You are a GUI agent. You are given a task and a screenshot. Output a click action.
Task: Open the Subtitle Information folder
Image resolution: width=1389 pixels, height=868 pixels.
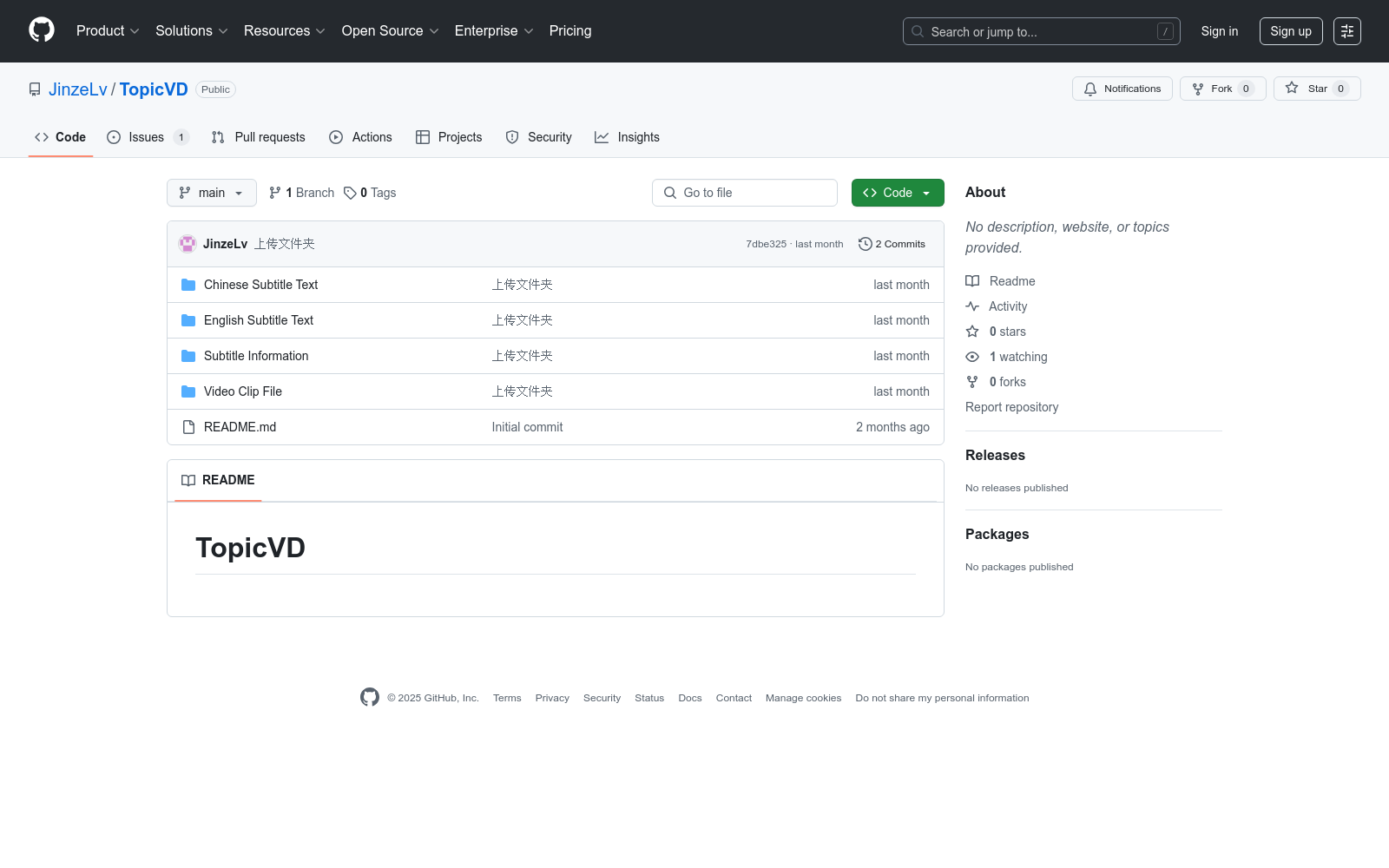point(256,356)
